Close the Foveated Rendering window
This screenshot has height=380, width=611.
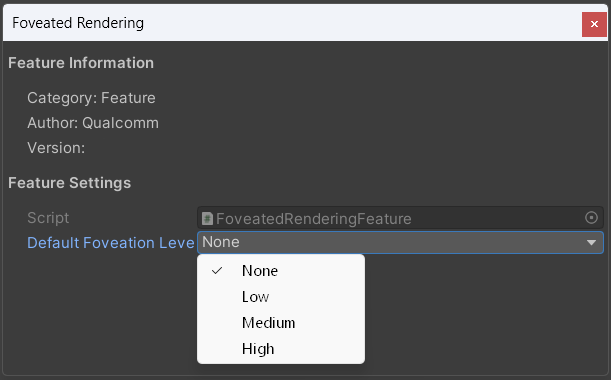(594, 24)
